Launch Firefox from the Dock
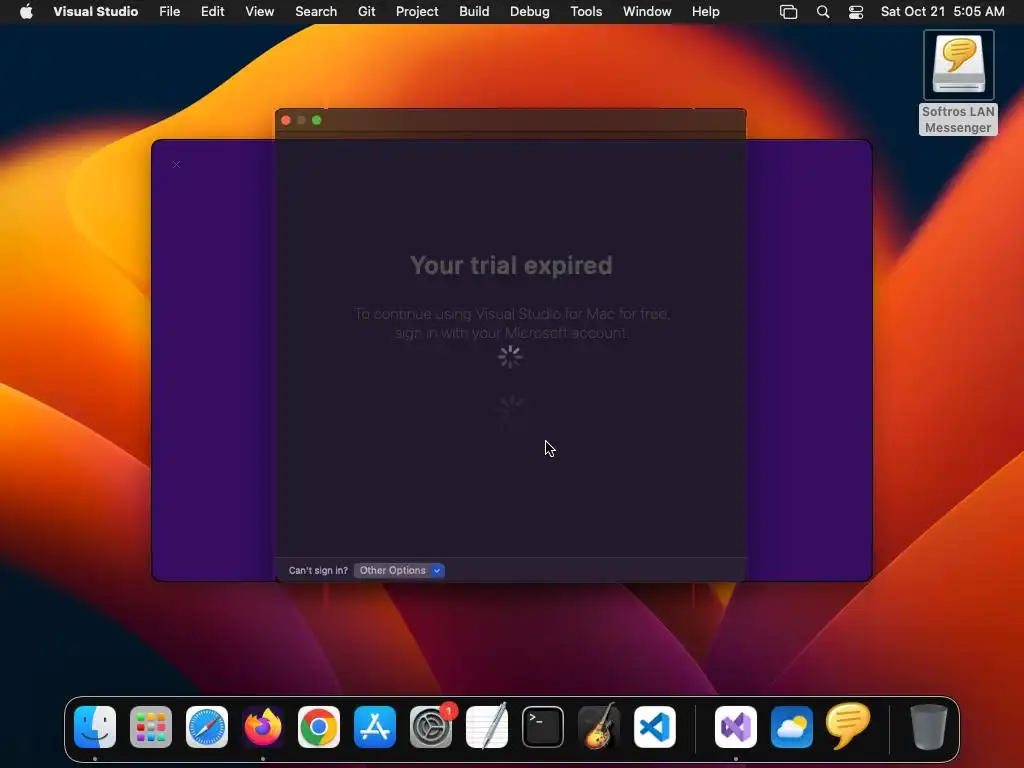This screenshot has height=768, width=1024. (263, 727)
